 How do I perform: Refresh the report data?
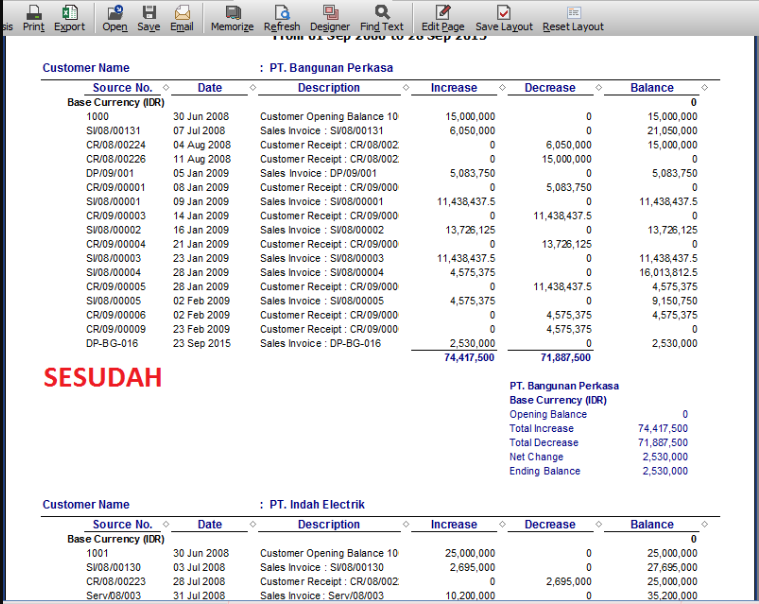[x=282, y=18]
